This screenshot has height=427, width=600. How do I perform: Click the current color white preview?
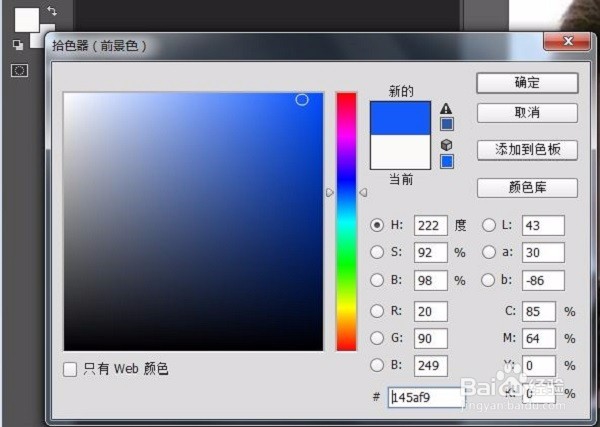coord(400,152)
